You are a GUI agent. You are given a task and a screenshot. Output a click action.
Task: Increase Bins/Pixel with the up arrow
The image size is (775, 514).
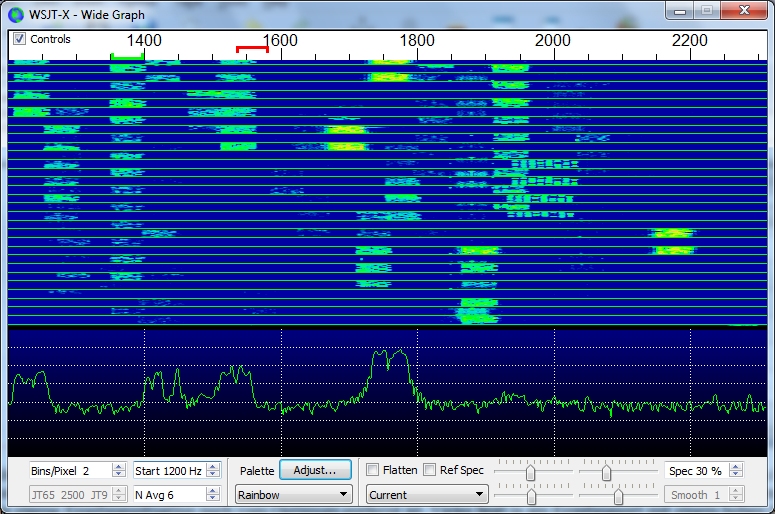[119, 466]
